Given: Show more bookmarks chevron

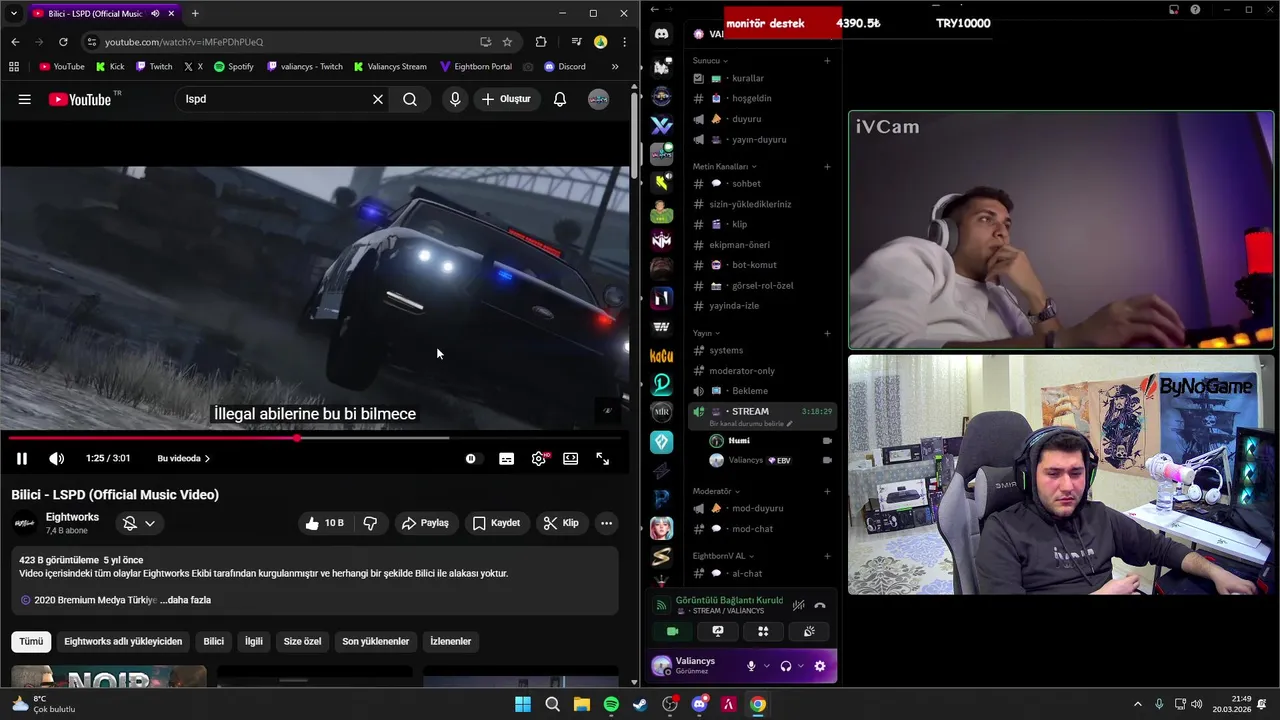Looking at the screenshot, I should [x=615, y=67].
